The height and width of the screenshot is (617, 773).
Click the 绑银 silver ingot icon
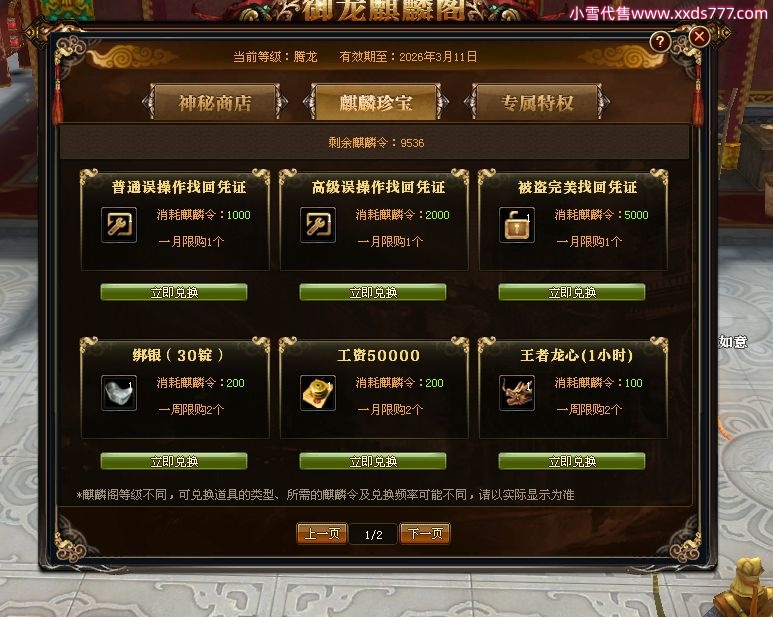[x=119, y=393]
